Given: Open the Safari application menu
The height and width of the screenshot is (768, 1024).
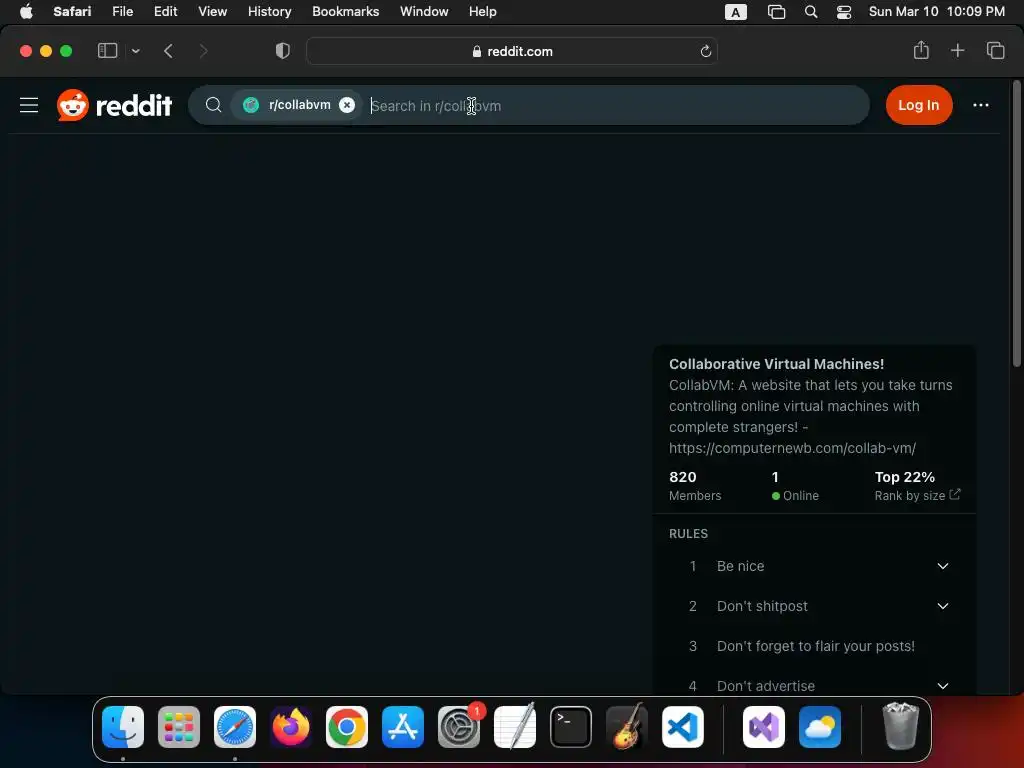Looking at the screenshot, I should [x=72, y=11].
